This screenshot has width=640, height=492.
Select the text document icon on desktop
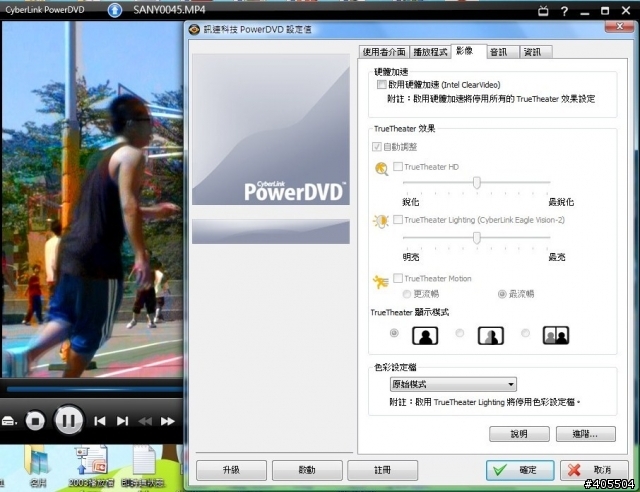click(143, 468)
